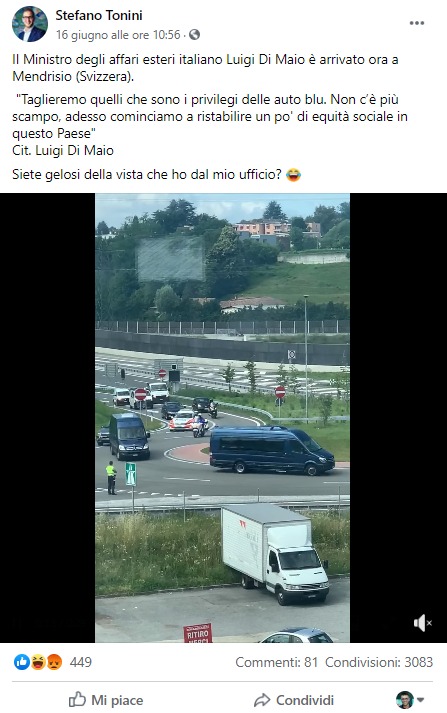This screenshot has width=447, height=713.
Task: Click the angry reaction icon
Action: 54,662
